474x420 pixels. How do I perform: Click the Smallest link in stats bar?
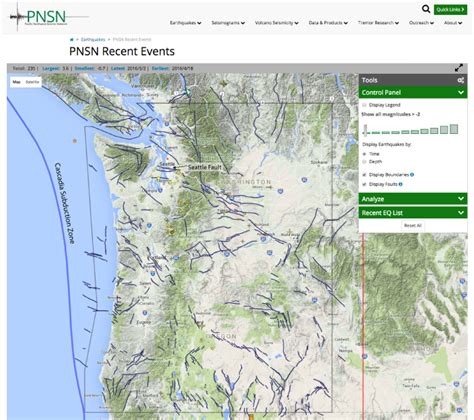click(84, 68)
